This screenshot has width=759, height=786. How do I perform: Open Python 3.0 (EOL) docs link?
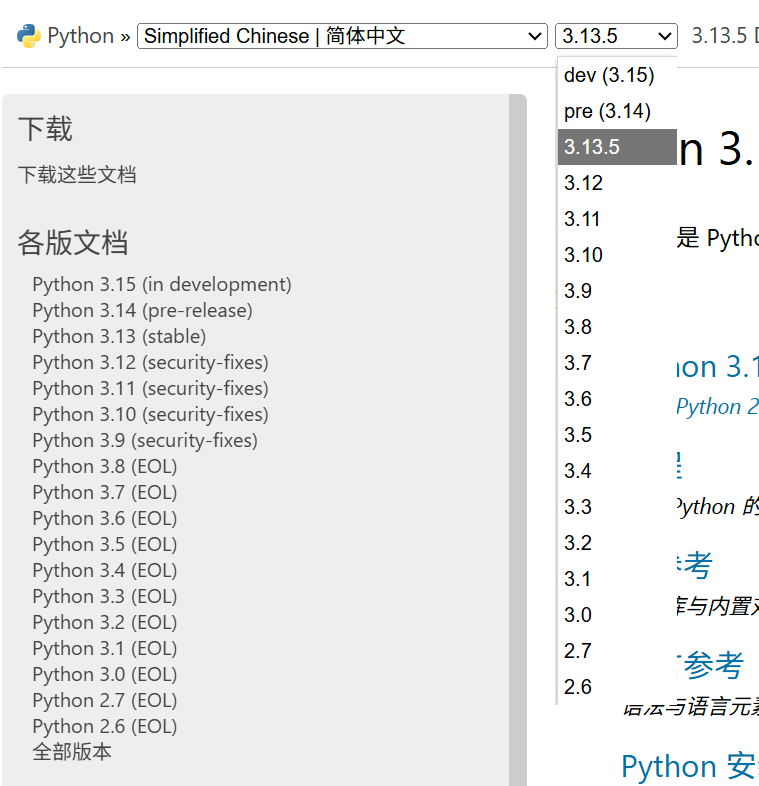pos(105,675)
